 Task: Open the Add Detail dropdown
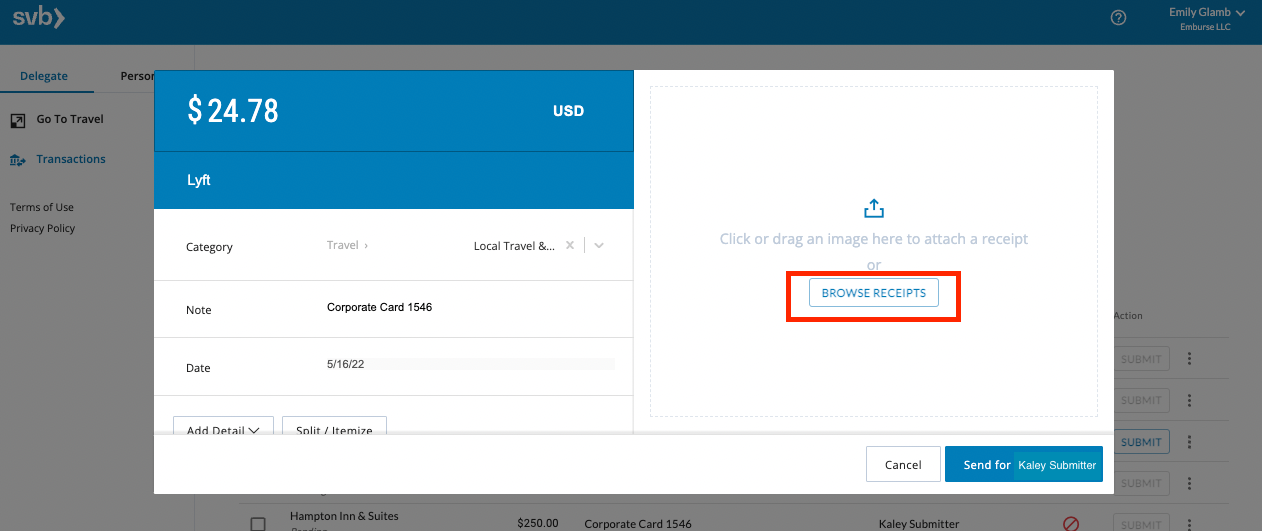[223, 428]
